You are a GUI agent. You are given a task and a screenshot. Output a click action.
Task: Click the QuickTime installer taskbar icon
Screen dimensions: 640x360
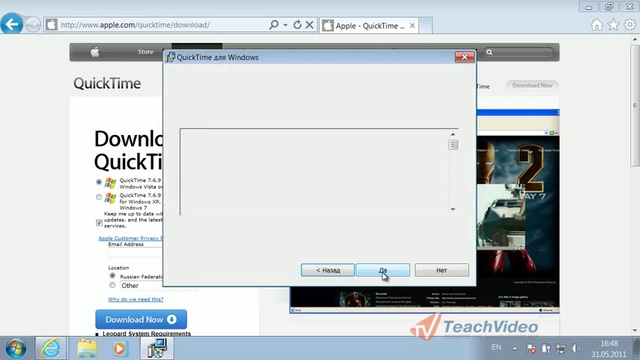(x=157, y=348)
